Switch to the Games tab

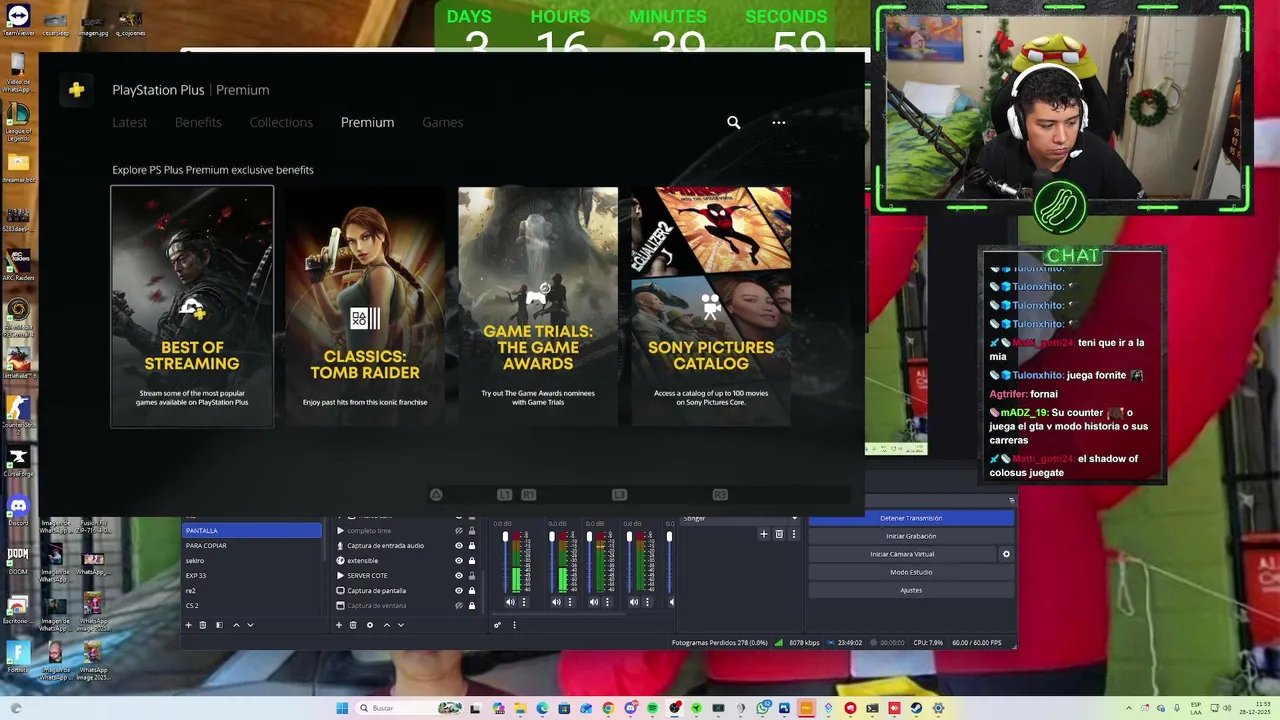coord(442,122)
